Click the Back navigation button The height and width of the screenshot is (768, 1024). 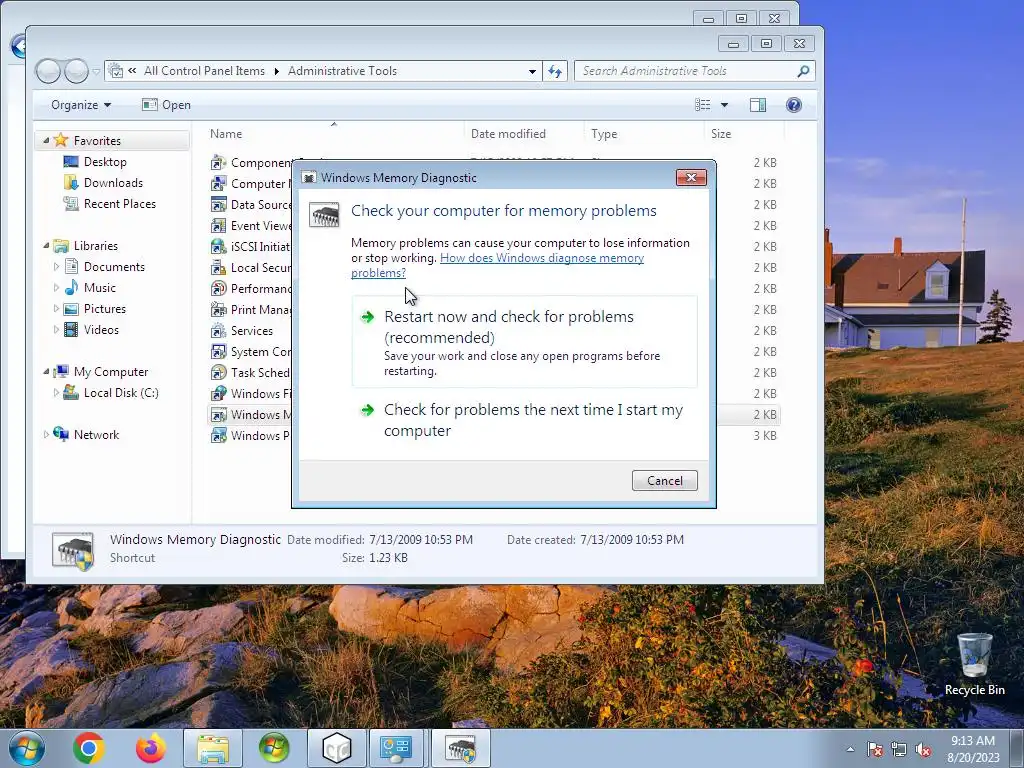[48, 71]
